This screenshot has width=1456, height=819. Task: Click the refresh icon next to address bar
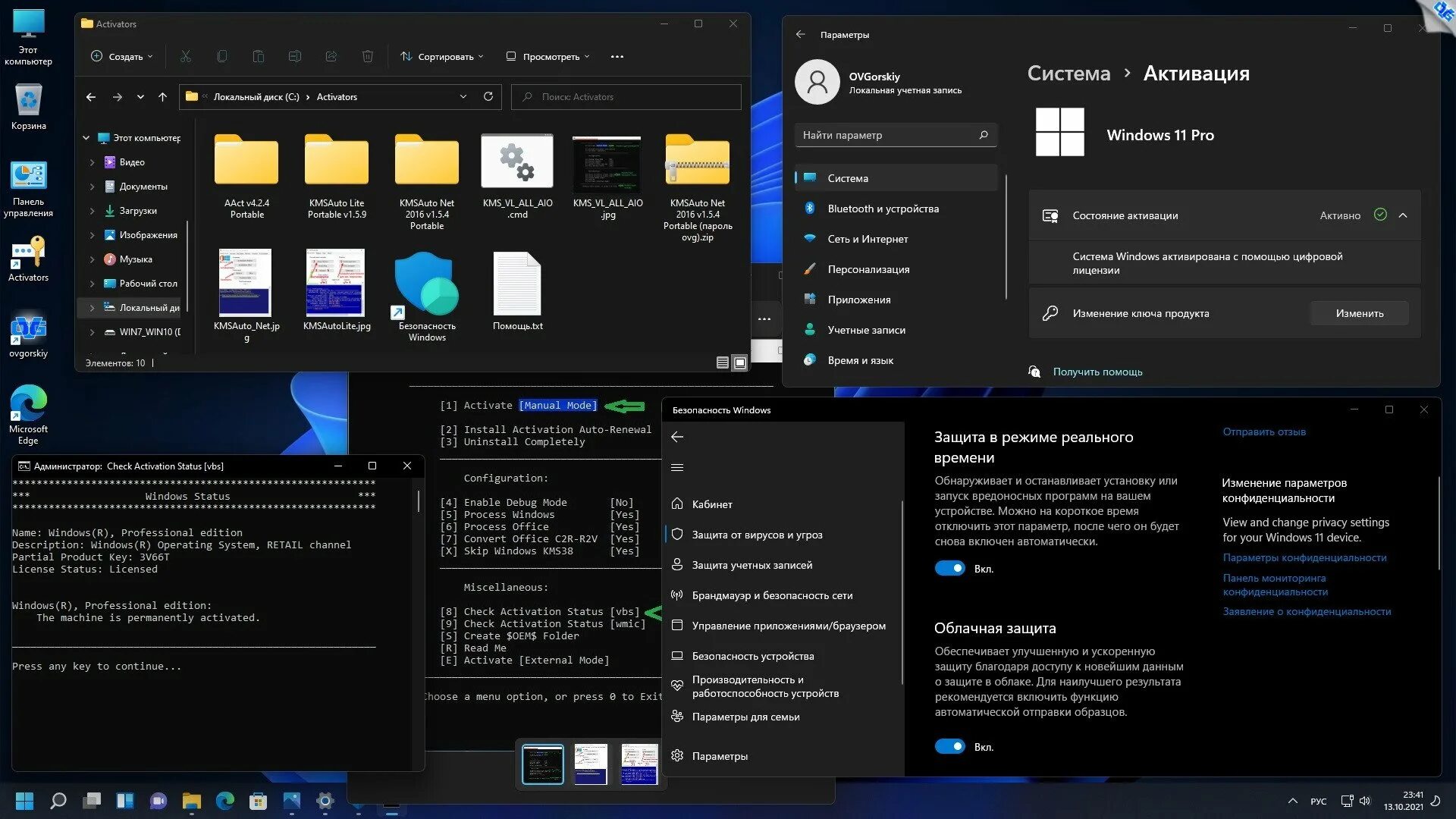[x=488, y=96]
